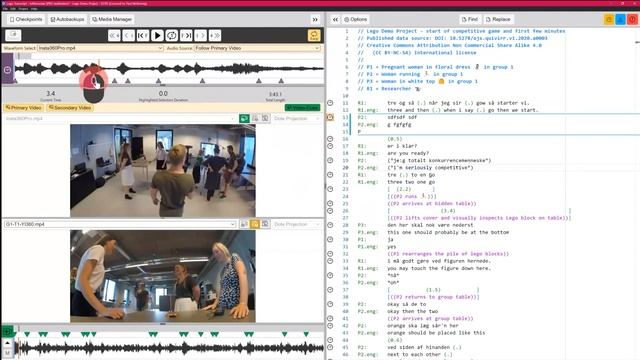The width and height of the screenshot is (640, 360).
Task: Open the G1-T1-YI360.mp4 file dropdown
Action: pos(120,224)
